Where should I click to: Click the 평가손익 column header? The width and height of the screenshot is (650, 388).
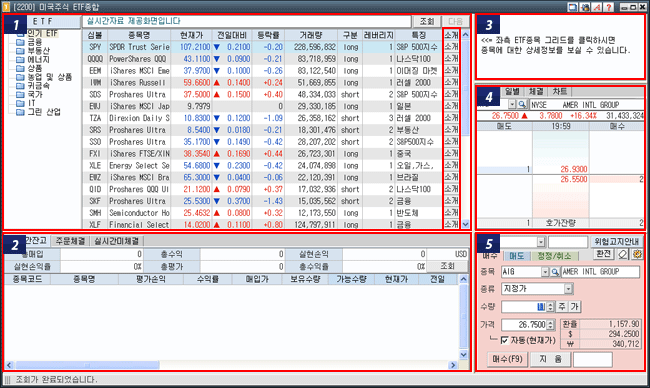click(150, 279)
